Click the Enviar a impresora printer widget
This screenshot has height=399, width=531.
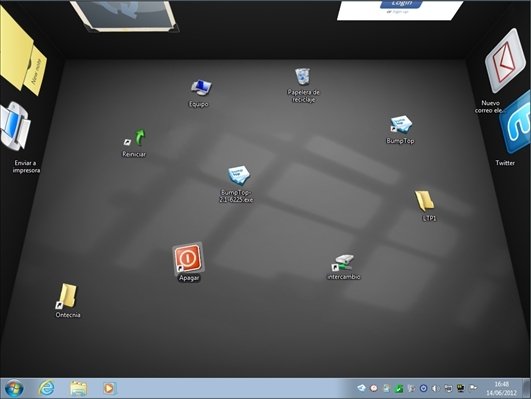tap(15, 126)
